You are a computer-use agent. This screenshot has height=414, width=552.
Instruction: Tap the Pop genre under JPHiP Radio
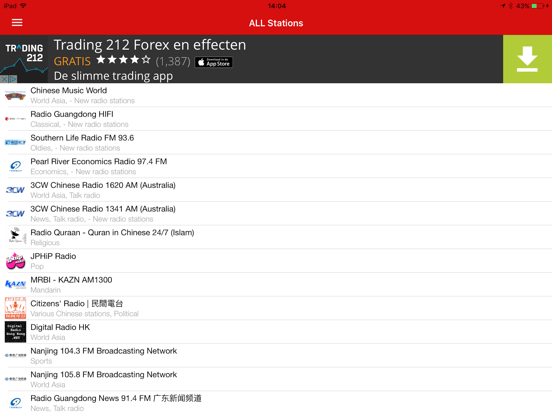click(x=37, y=266)
